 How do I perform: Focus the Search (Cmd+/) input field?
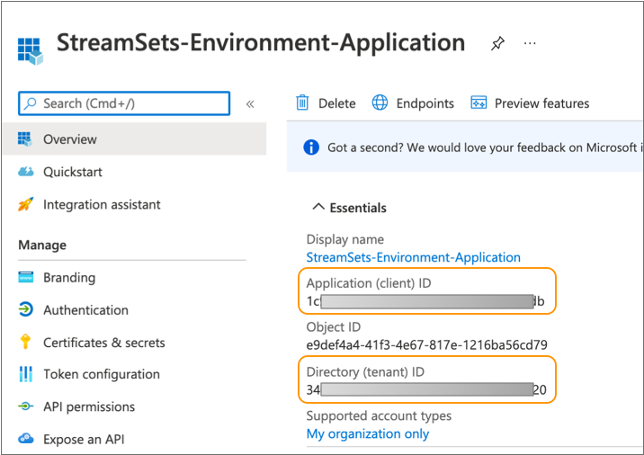(x=124, y=103)
